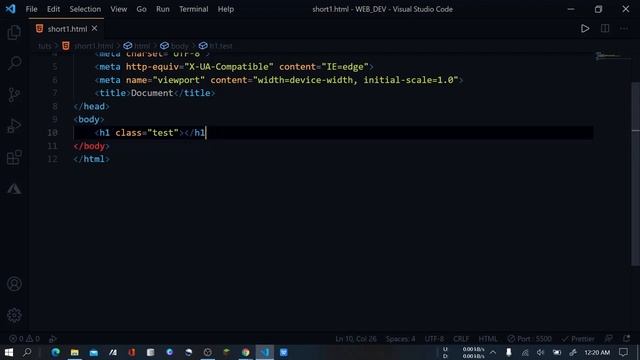
Task: Open the Accounts menu icon
Action: pyautogui.click(x=14, y=284)
